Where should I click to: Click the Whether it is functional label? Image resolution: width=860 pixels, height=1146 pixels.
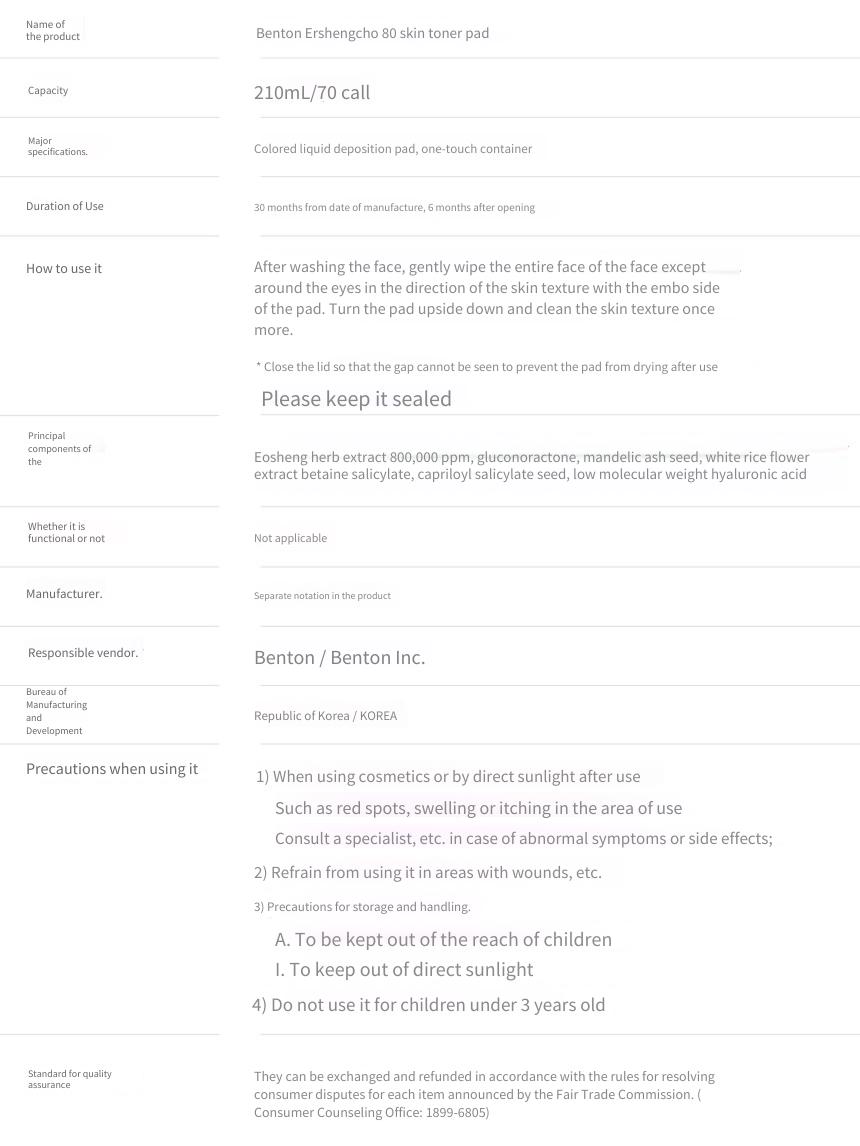tap(66, 532)
